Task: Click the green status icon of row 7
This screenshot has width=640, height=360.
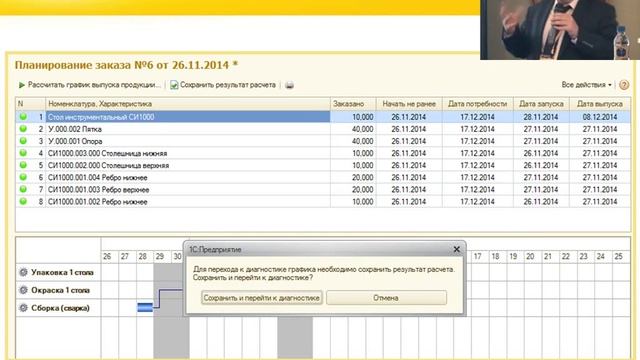Action: point(23,189)
